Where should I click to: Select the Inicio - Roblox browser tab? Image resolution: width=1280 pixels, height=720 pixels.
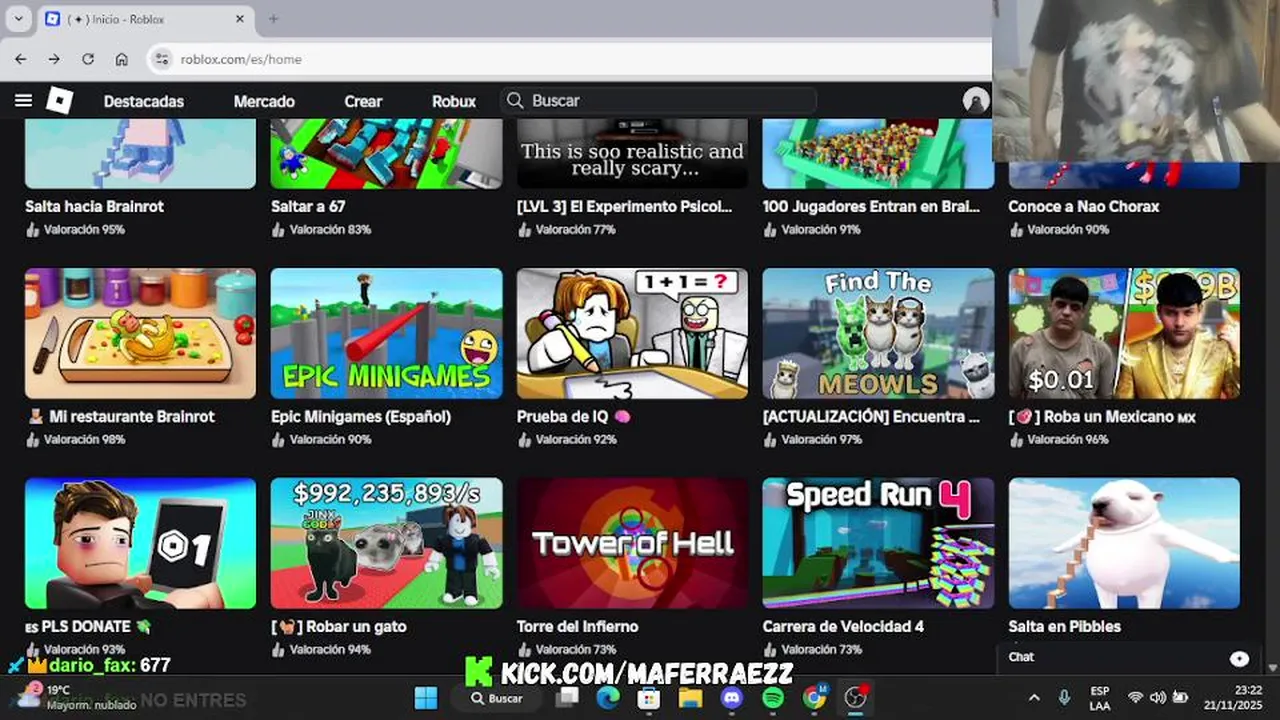(145, 19)
